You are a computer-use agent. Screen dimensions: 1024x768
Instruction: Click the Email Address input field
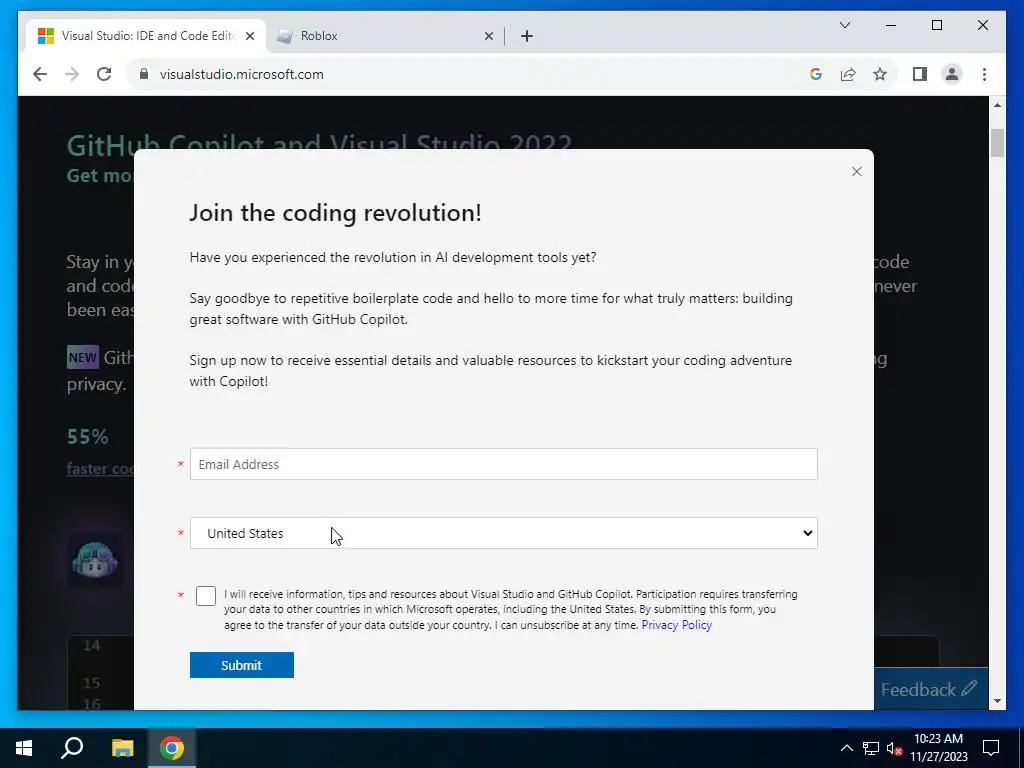pos(504,464)
